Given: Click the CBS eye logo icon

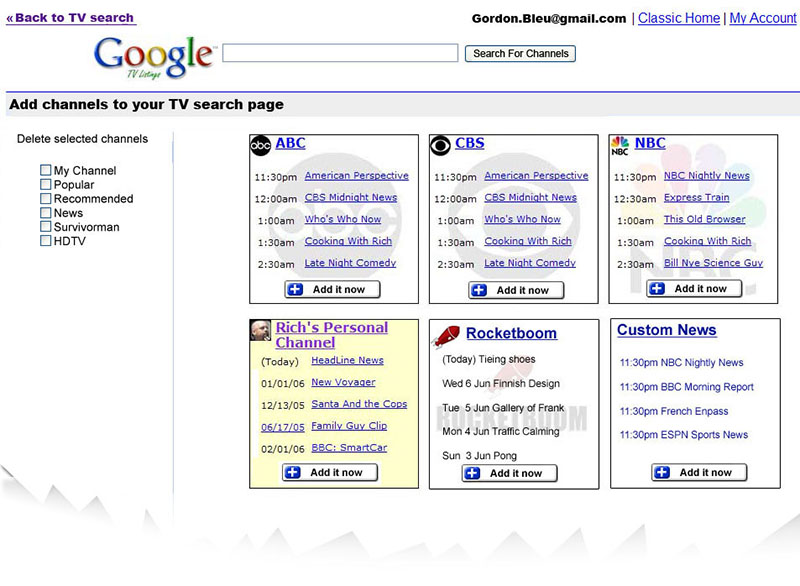Looking at the screenshot, I should tap(440, 145).
